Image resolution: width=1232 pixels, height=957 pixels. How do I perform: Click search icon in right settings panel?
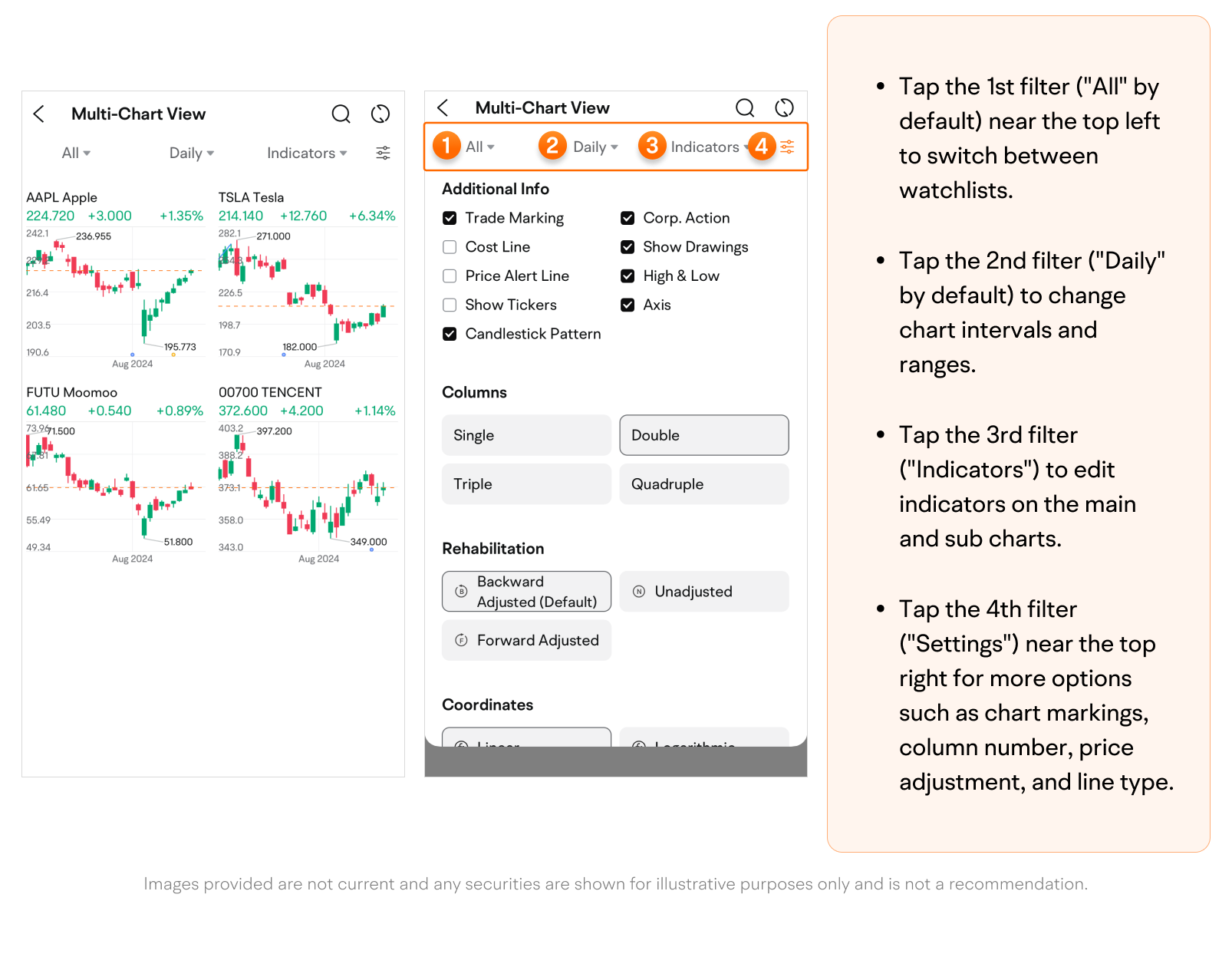coord(745,107)
